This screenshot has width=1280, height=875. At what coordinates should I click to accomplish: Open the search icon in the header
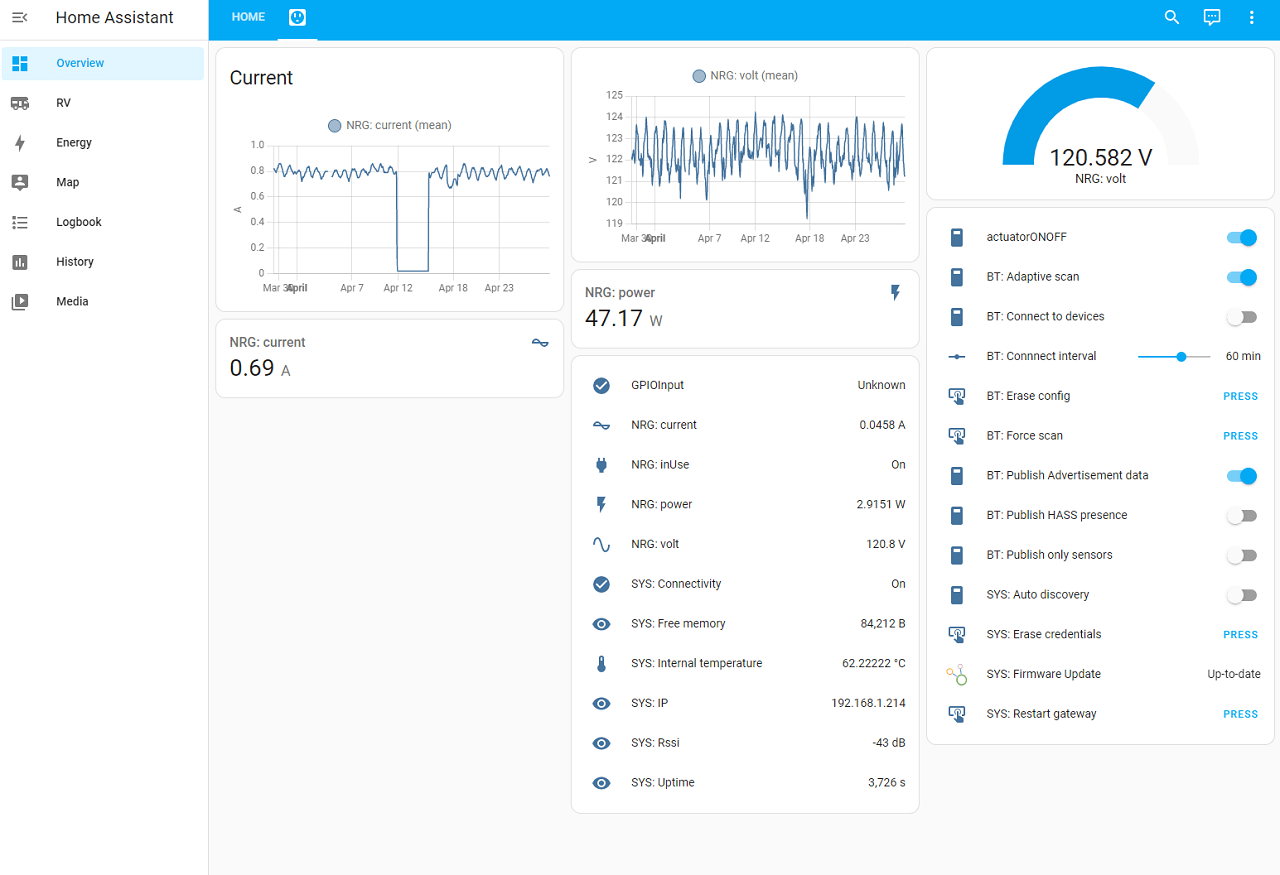pyautogui.click(x=1172, y=18)
